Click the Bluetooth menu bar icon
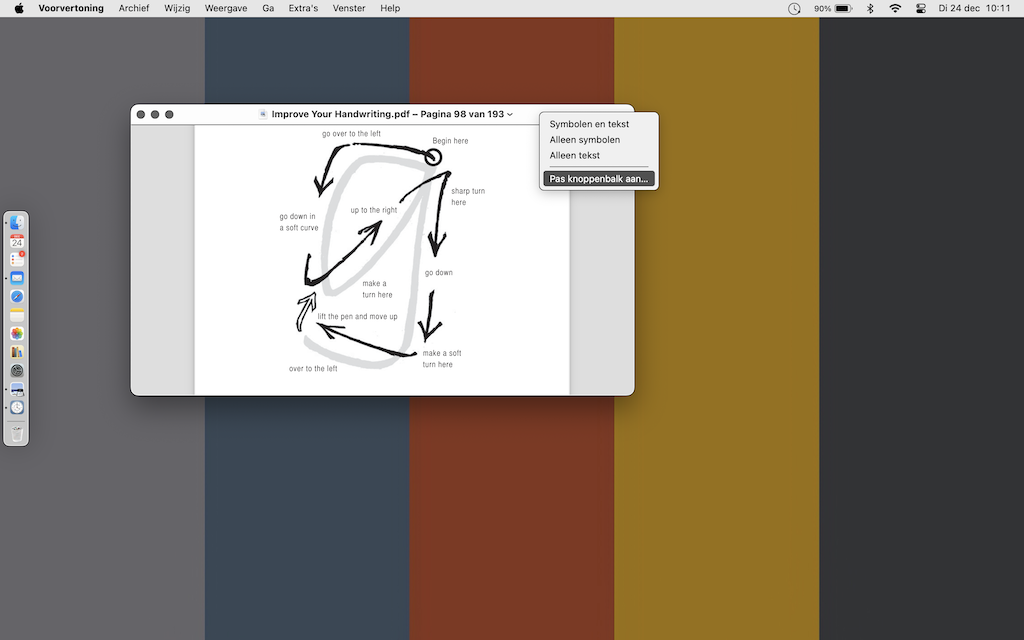 click(870, 8)
